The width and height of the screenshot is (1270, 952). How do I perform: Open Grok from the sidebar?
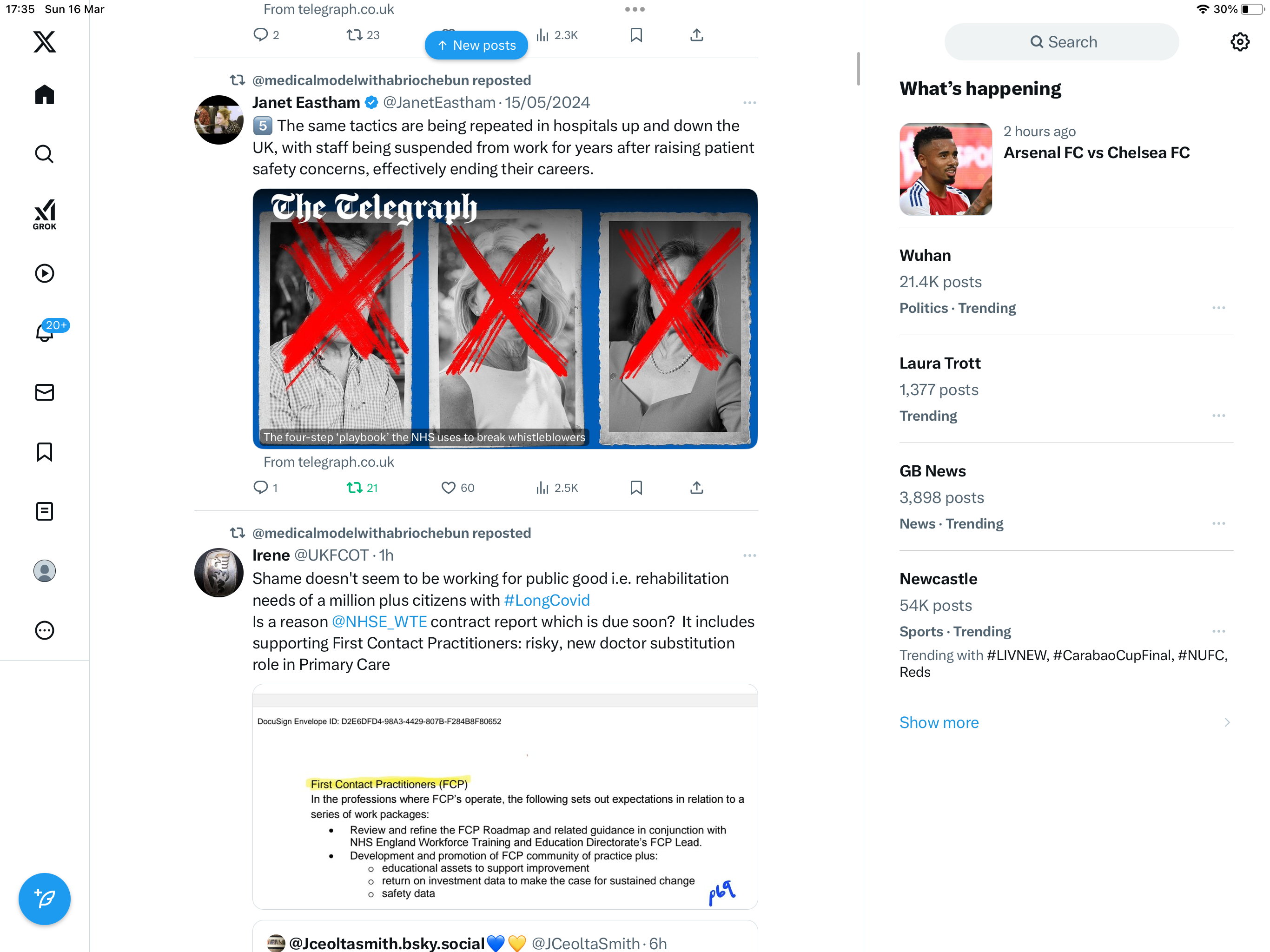(x=44, y=214)
